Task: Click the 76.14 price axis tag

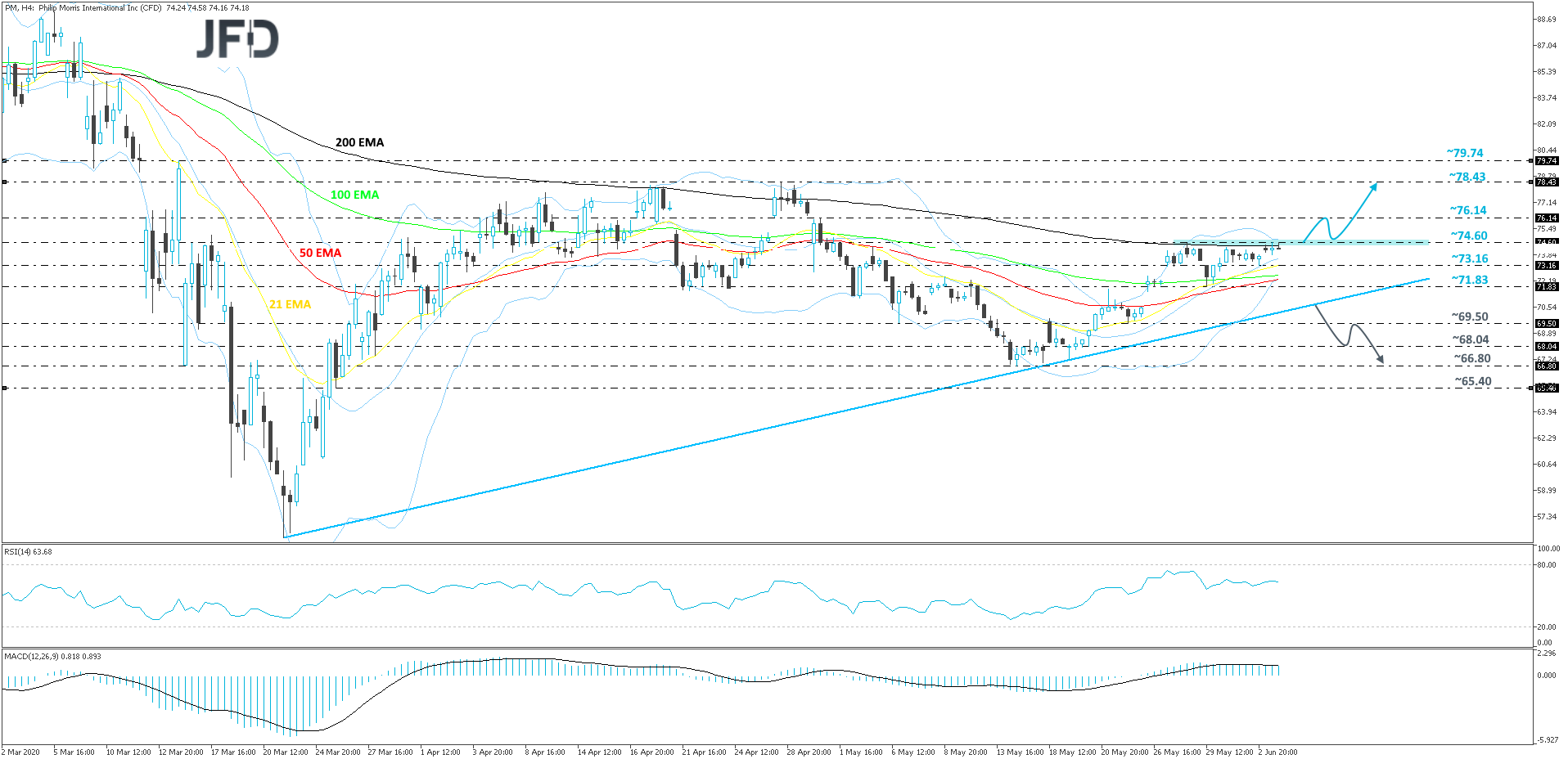Action: coord(1546,218)
